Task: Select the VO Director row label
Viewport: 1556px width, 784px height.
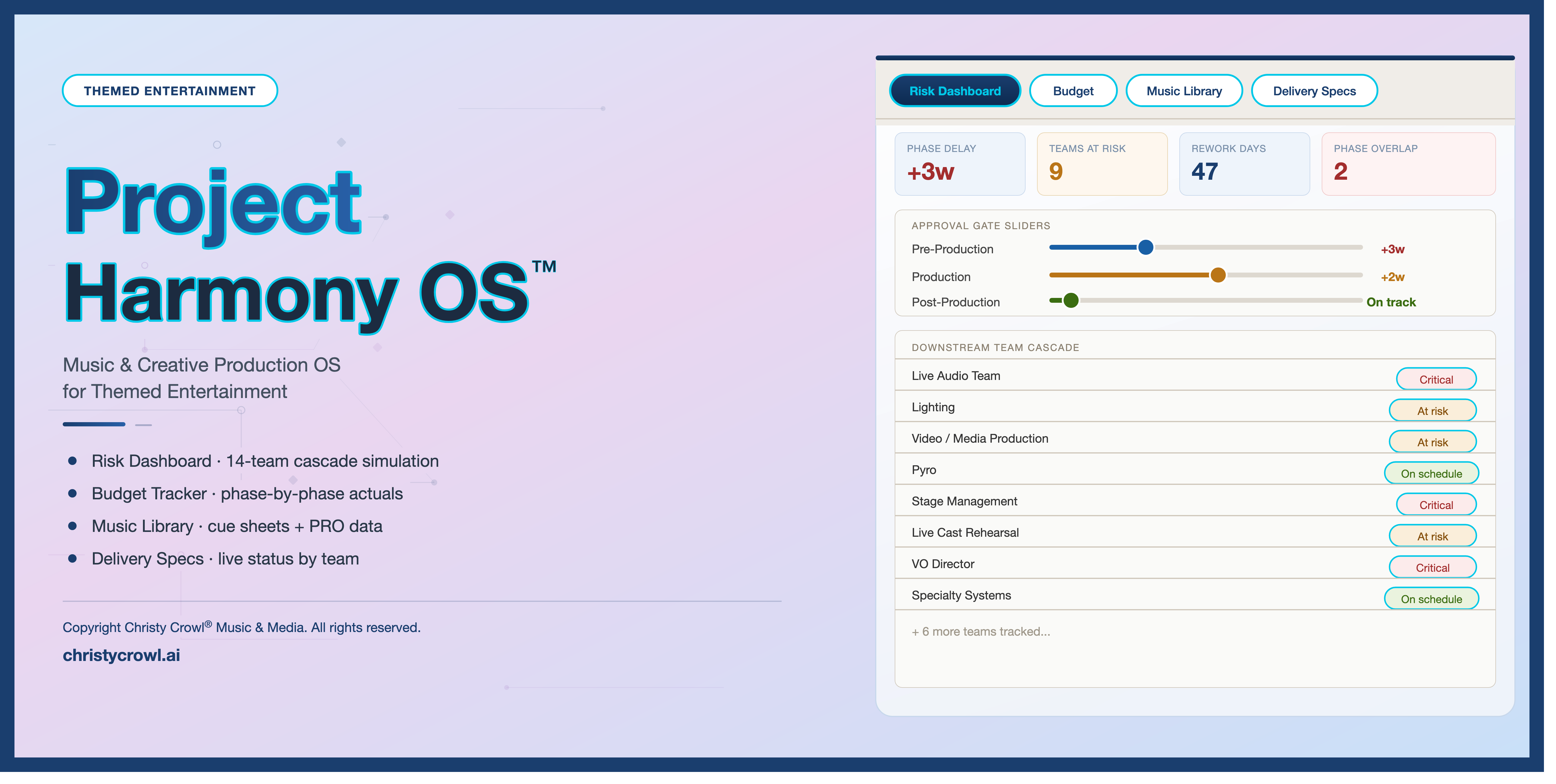Action: click(x=943, y=564)
